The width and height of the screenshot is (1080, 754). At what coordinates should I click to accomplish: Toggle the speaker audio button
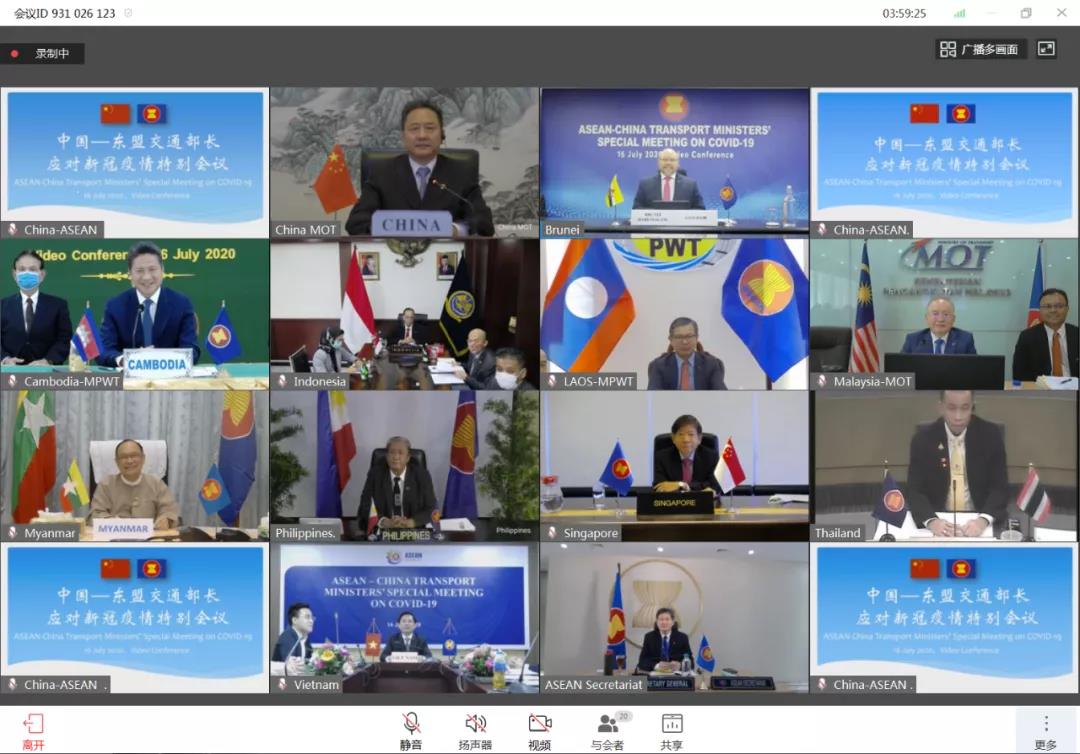[475, 724]
